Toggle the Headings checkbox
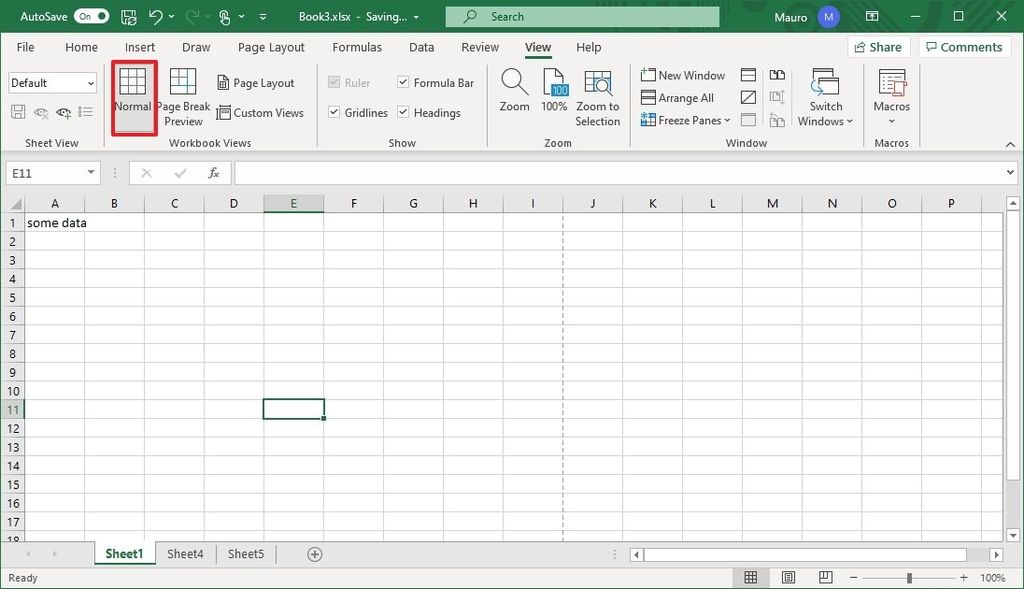Screen dimensions: 1024x589 (x=403, y=112)
